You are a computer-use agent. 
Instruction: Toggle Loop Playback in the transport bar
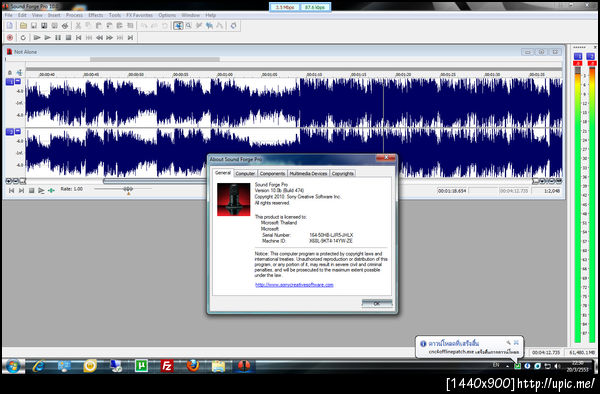tap(23, 37)
